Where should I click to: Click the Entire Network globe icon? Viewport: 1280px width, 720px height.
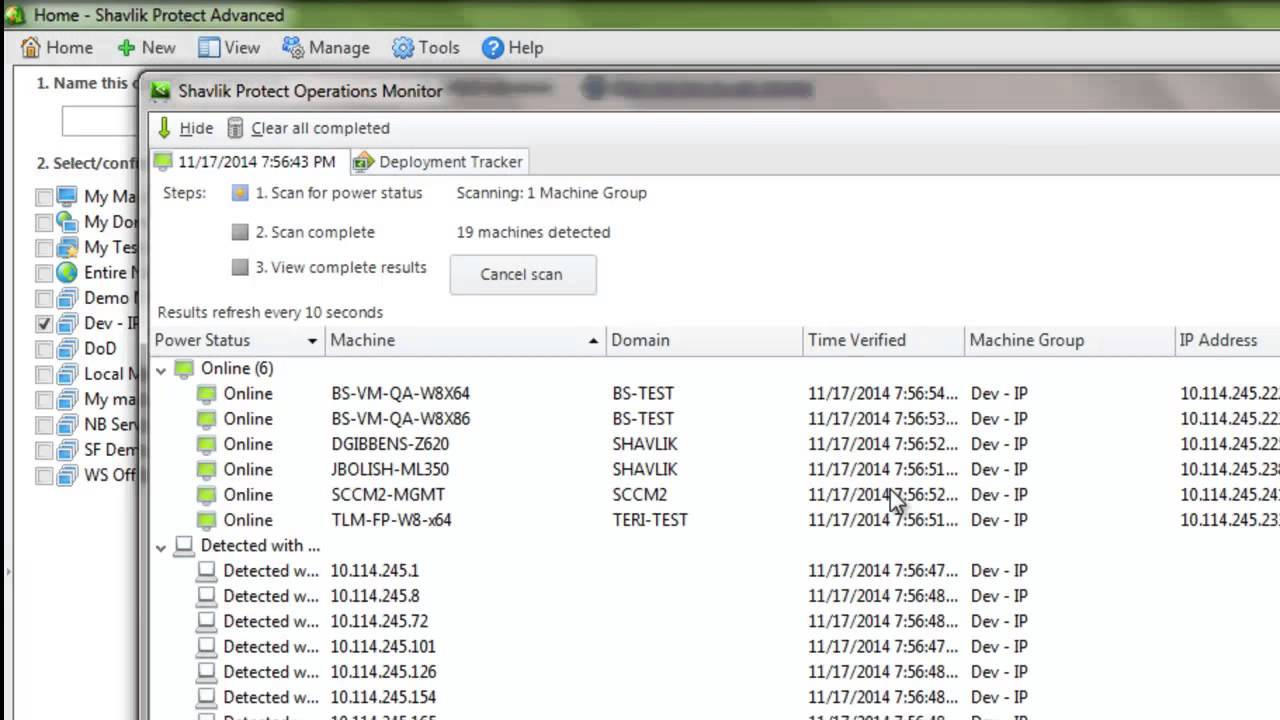click(67, 272)
